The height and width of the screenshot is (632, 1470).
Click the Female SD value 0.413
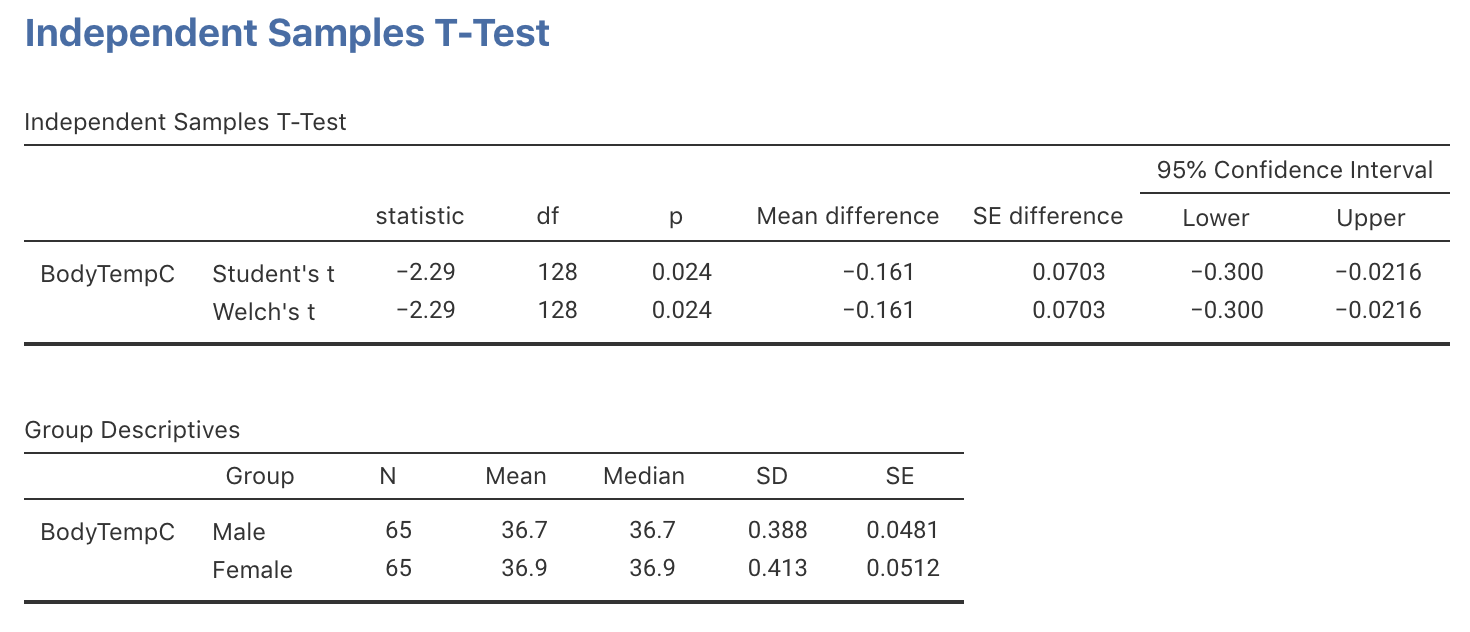[777, 569]
